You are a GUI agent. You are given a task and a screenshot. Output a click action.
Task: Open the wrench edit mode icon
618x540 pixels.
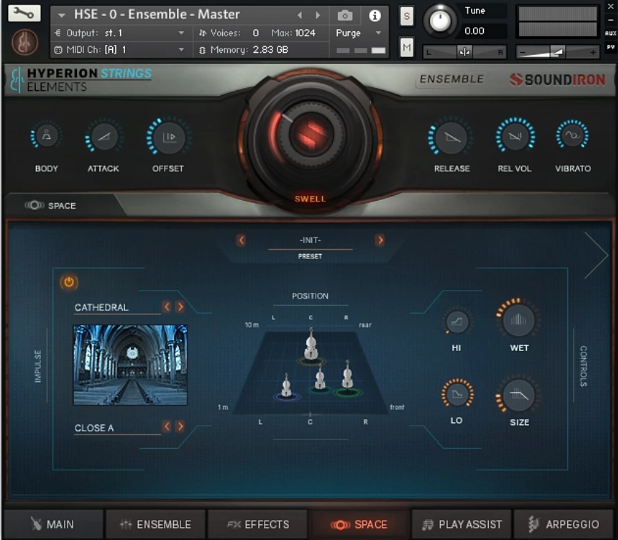24,13
